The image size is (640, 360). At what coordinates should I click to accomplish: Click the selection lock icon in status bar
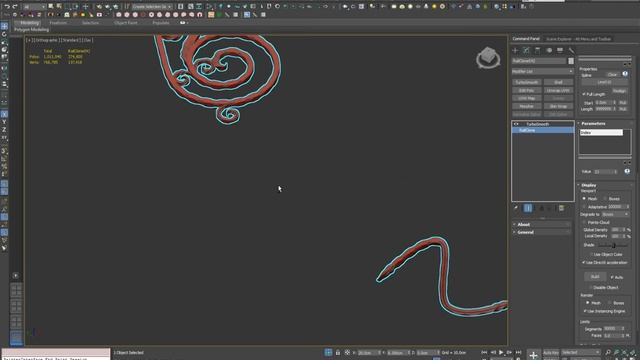tap(338, 352)
